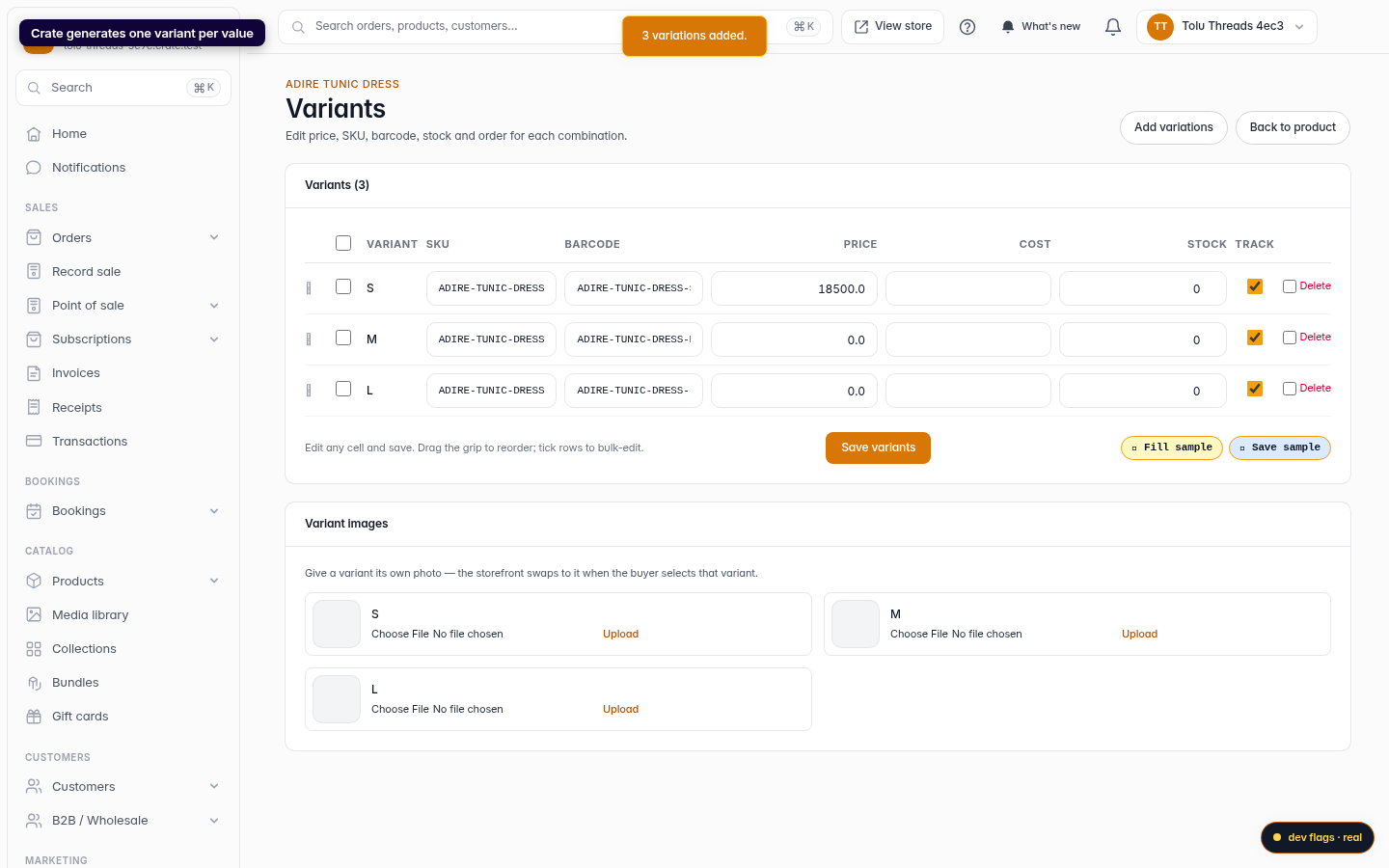
Task: Click the price field of variant S
Action: [794, 288]
